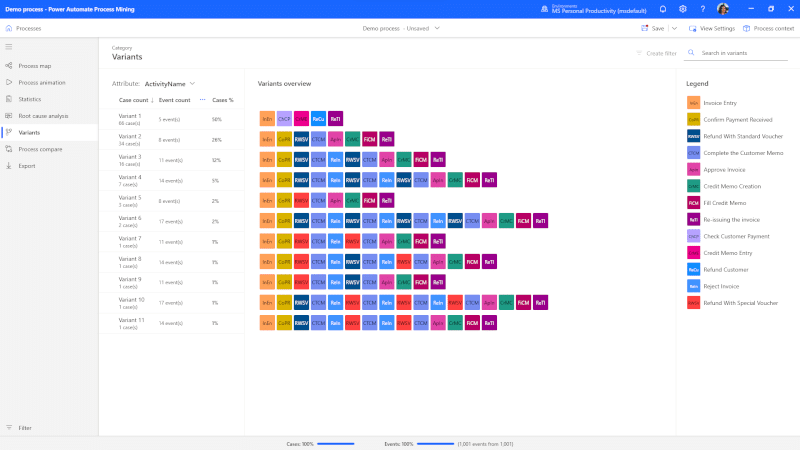Click the more options ellipsis in the table header
The height and width of the screenshot is (450, 800).
click(x=203, y=100)
